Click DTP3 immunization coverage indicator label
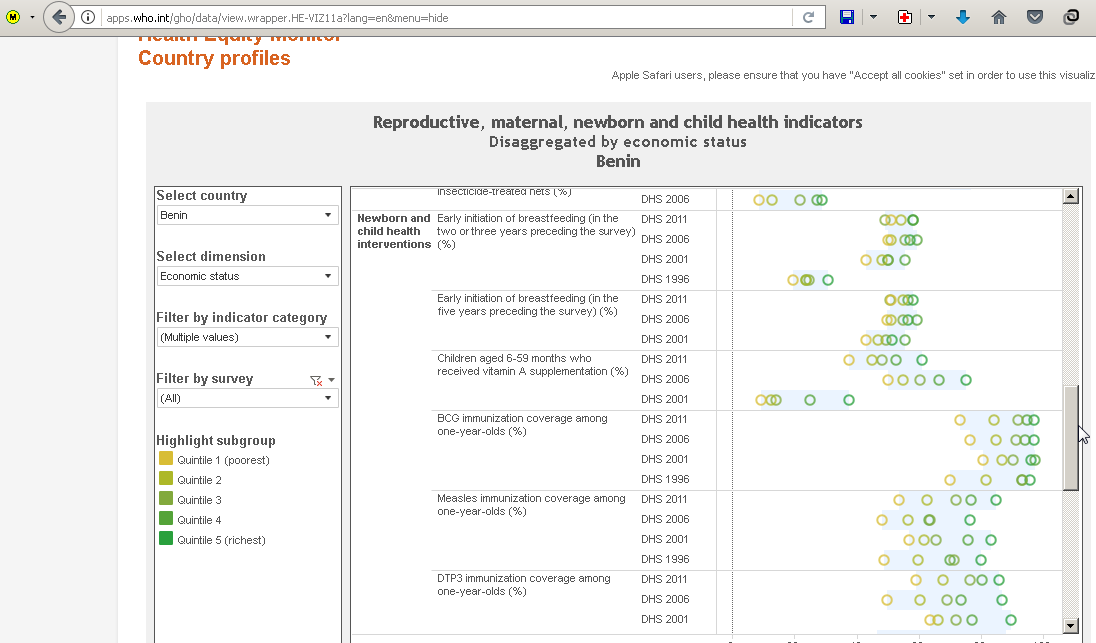1096x643 pixels. pos(524,585)
